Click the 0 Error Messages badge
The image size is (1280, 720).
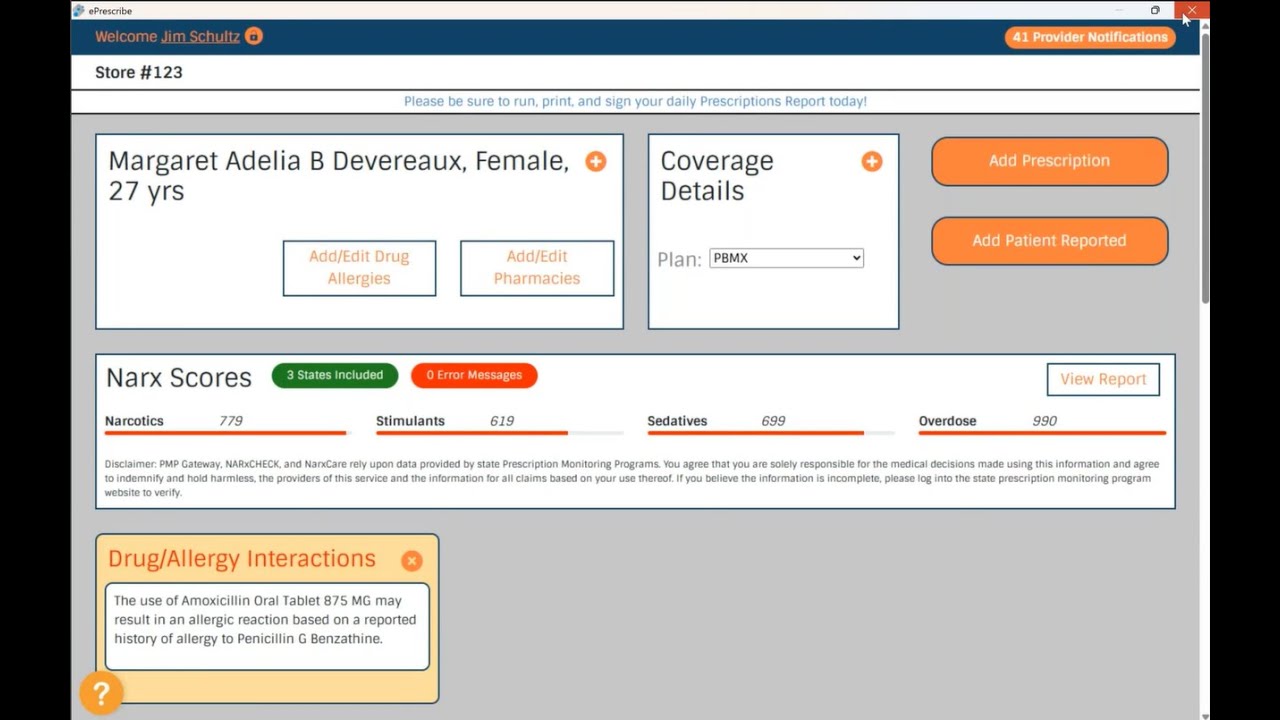pos(474,375)
